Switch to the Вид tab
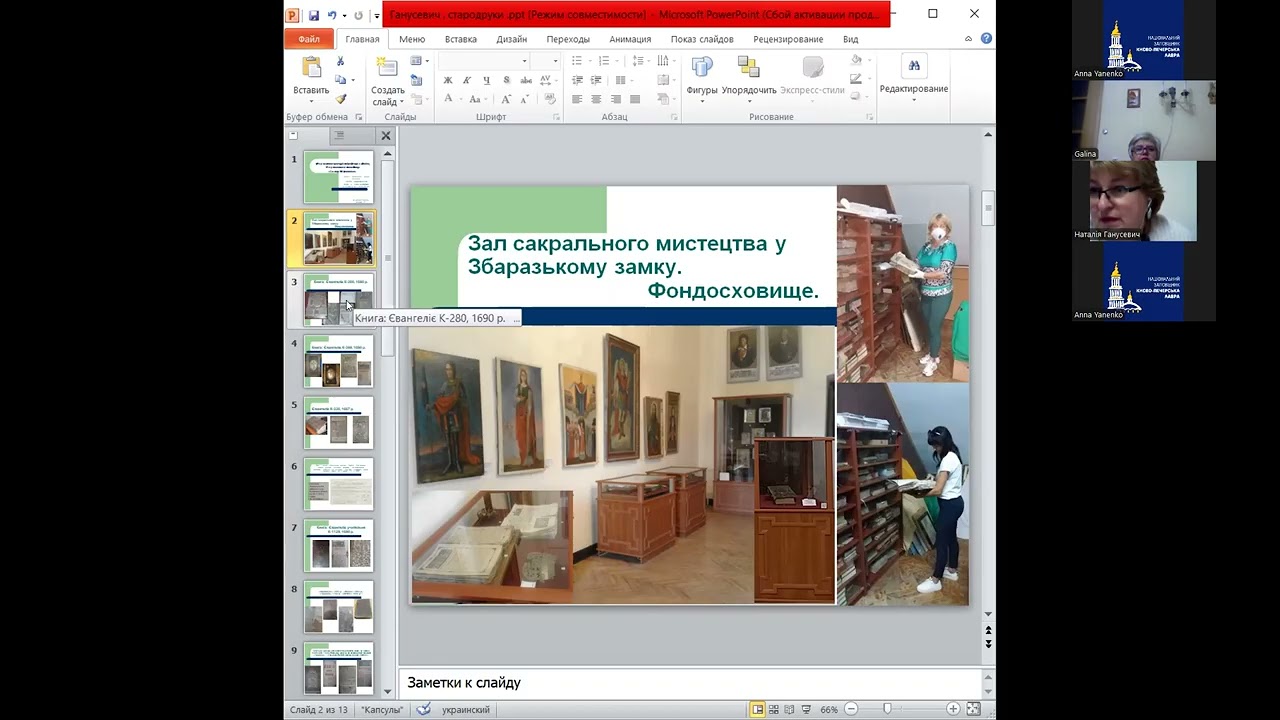This screenshot has height=720, width=1280. [x=850, y=39]
